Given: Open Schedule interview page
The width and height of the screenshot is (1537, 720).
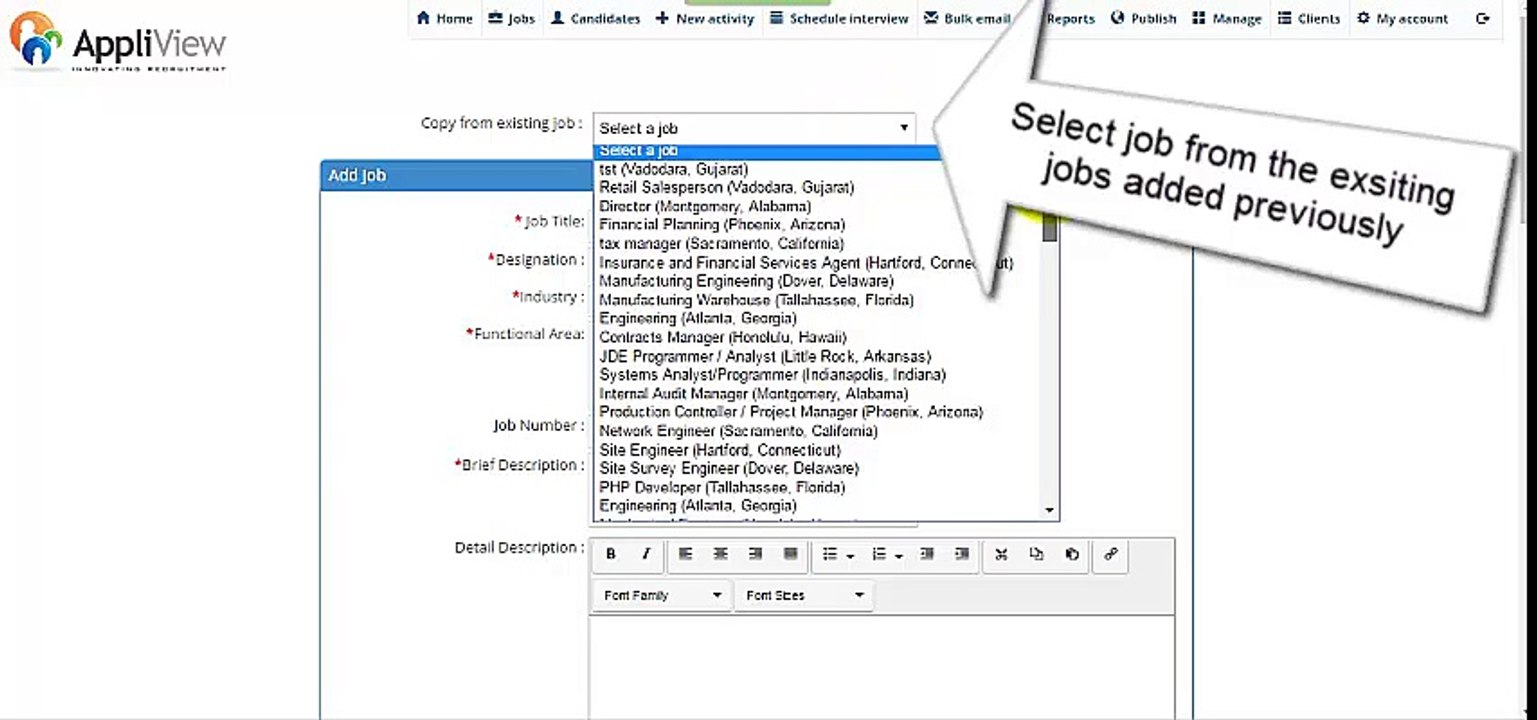Looking at the screenshot, I should [x=839, y=18].
